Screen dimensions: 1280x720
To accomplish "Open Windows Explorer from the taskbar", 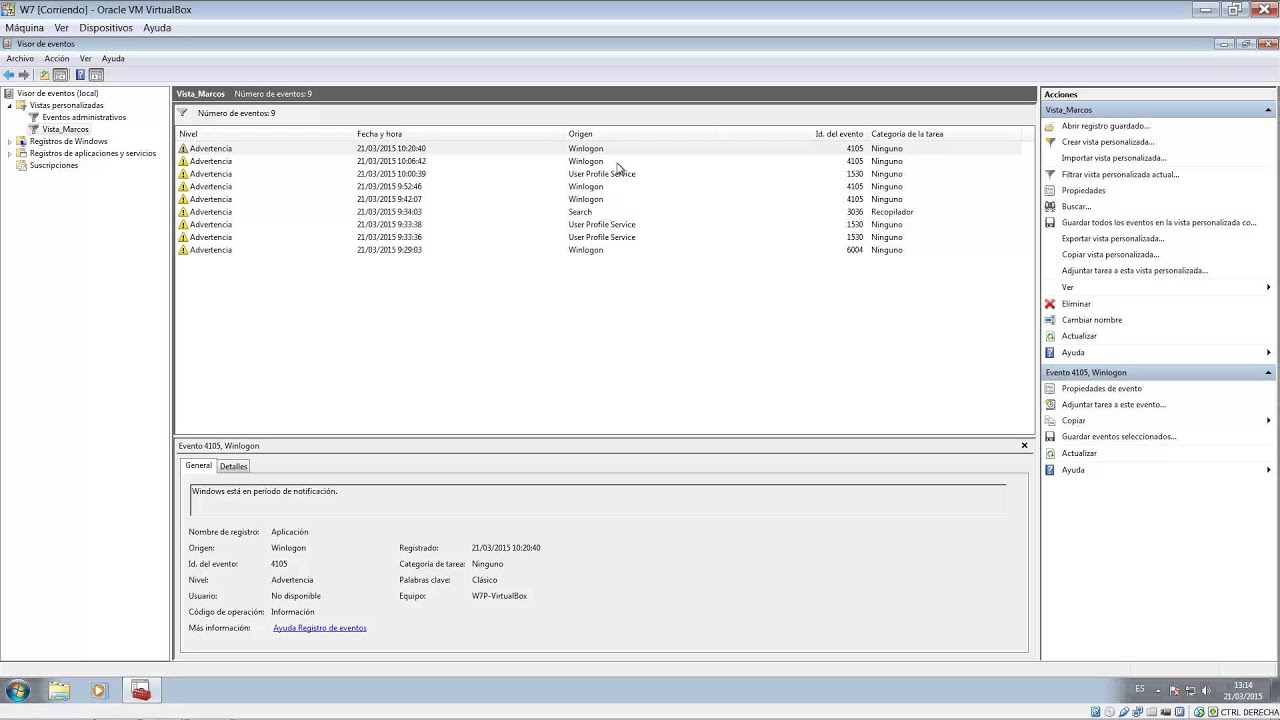I will click(x=59, y=691).
